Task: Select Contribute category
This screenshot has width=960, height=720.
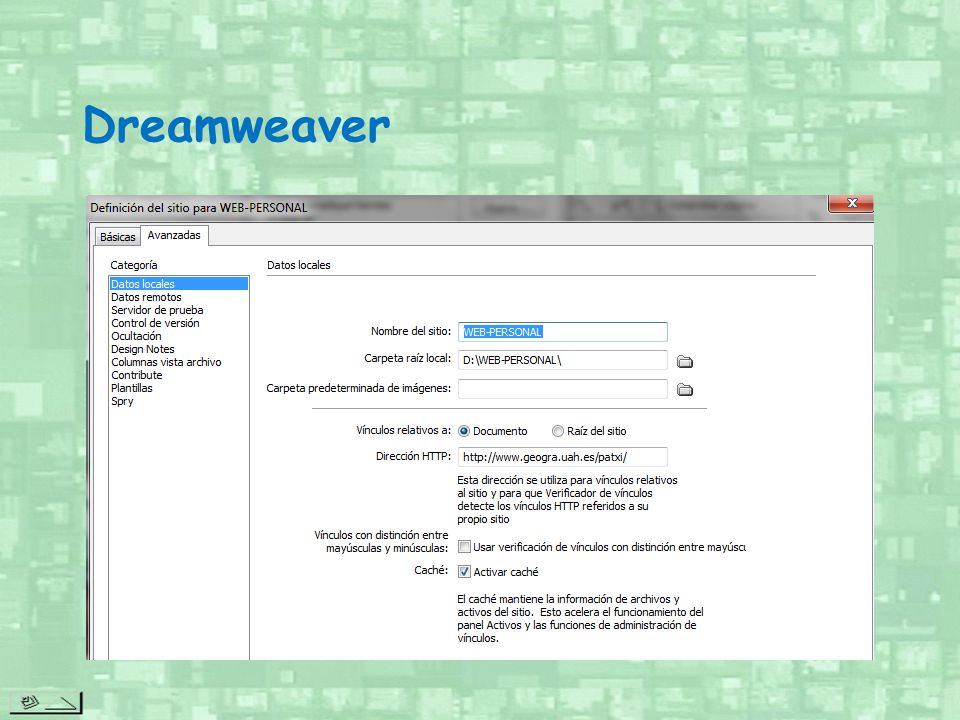Action: pos(179,375)
